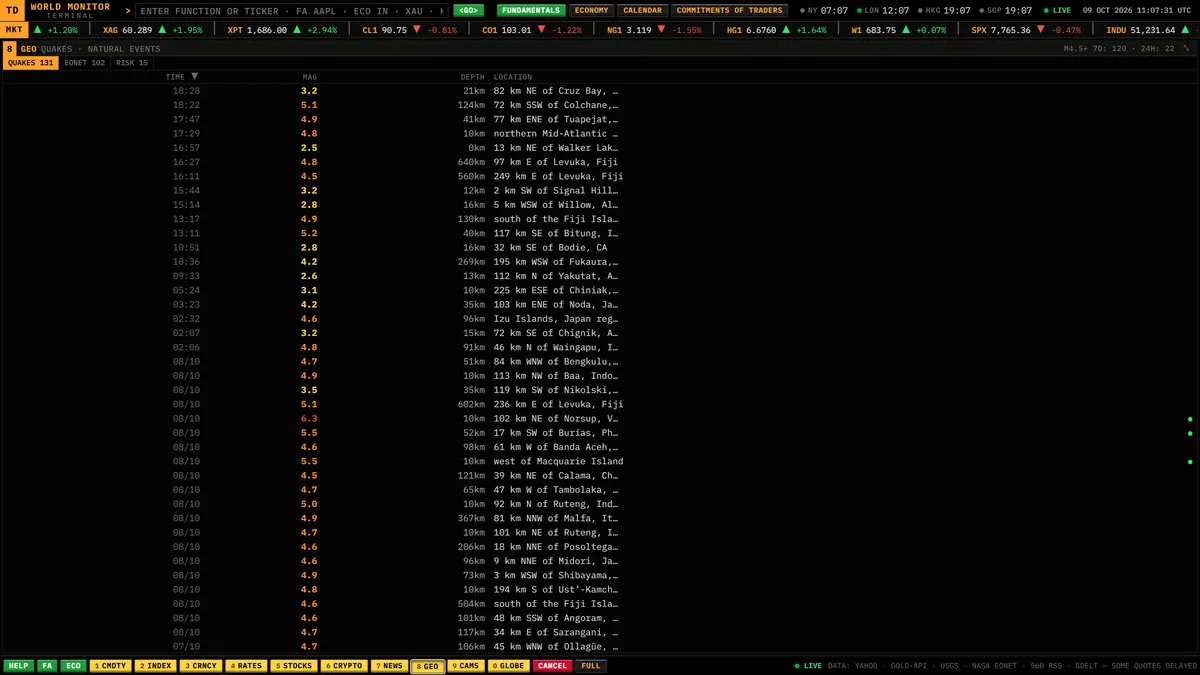Click the MAG column header
1200x675 pixels.
(x=310, y=77)
